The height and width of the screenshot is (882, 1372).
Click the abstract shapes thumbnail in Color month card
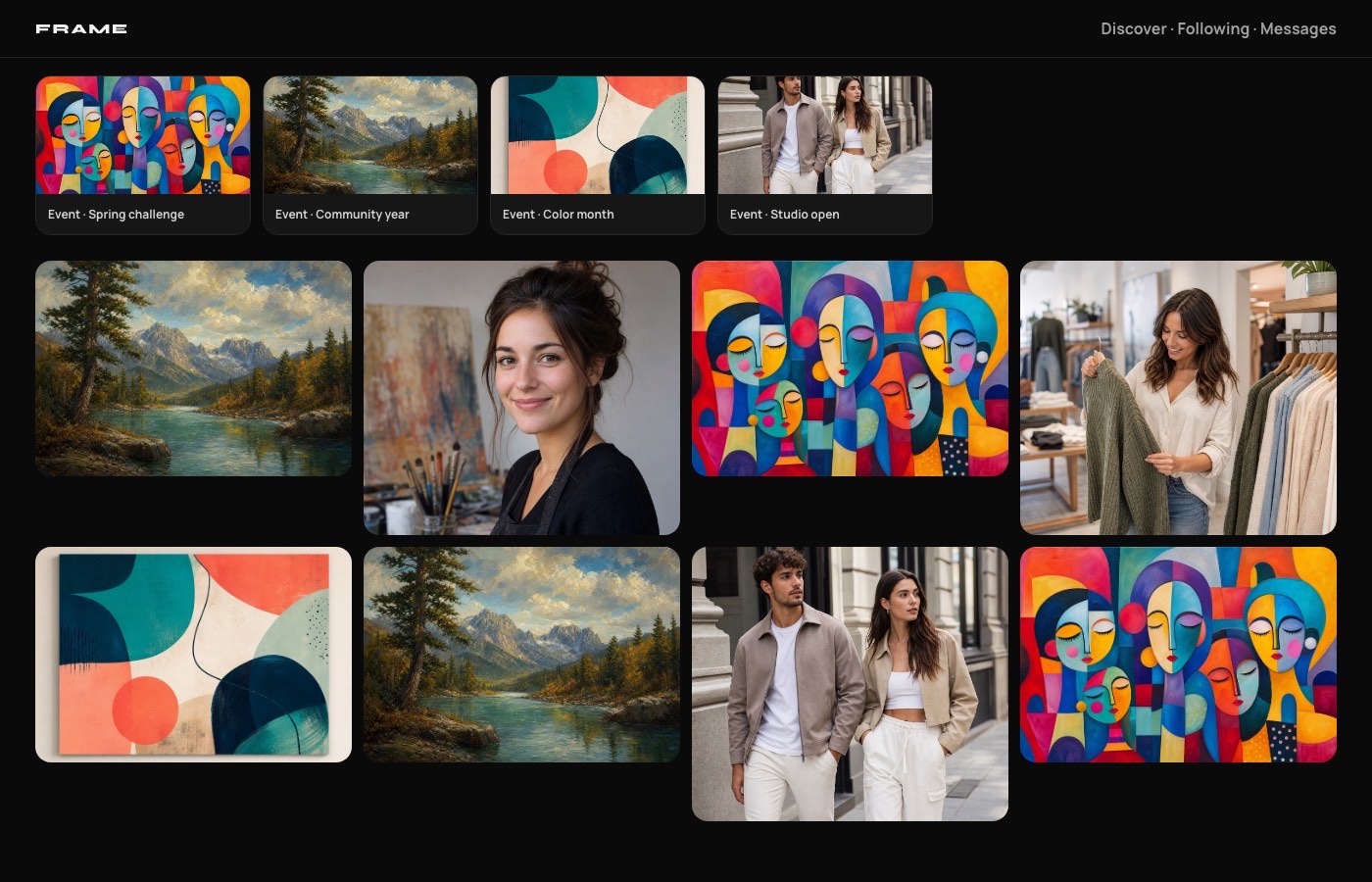click(x=598, y=135)
